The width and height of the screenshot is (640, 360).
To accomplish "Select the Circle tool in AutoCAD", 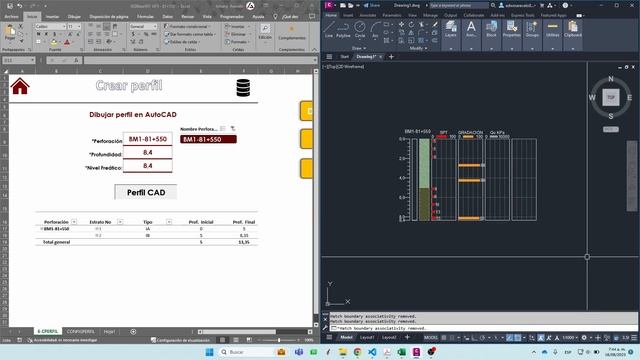I will [360, 30].
